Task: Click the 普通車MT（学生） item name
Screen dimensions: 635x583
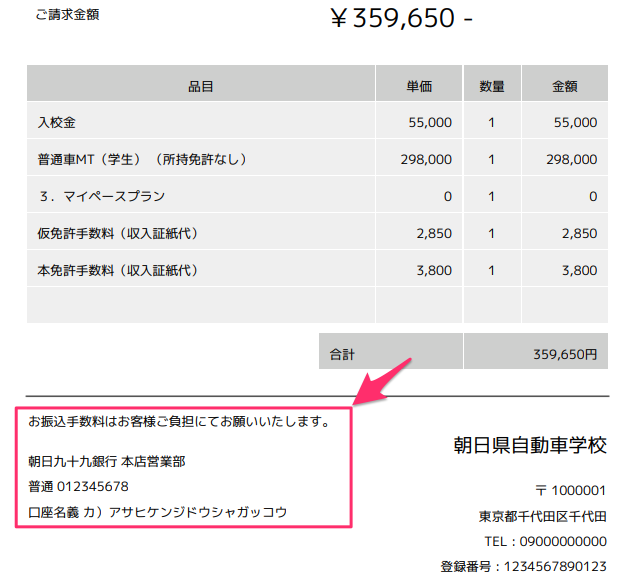Action: click(142, 159)
